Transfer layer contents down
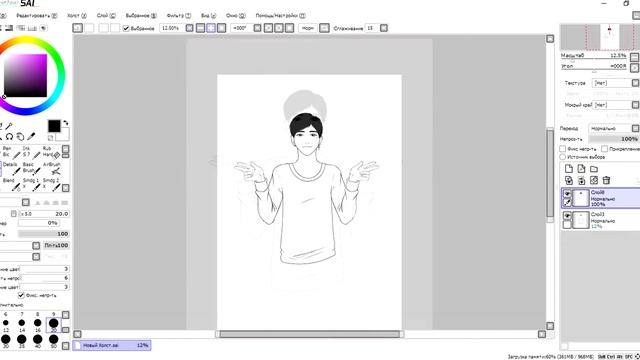Viewport: 640px width, 360px height. click(569, 180)
